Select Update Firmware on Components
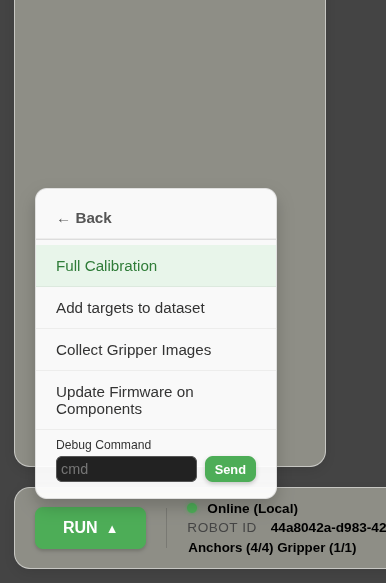 (x=156, y=400)
